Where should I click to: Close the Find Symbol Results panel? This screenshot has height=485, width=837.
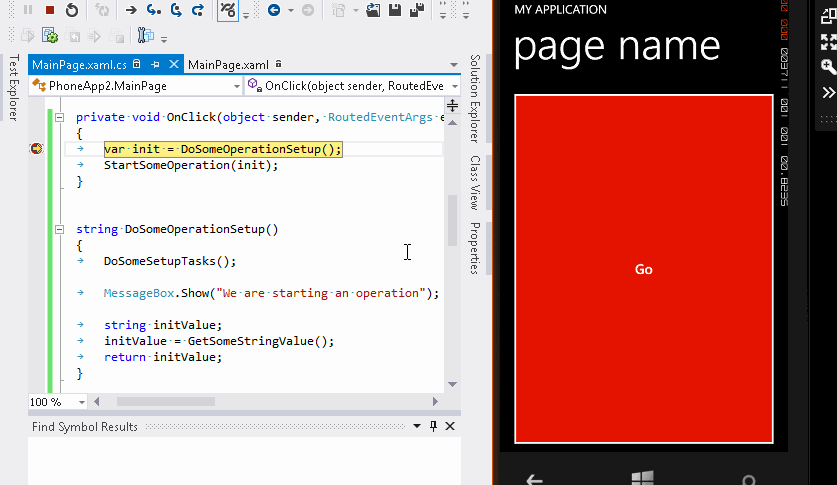pos(450,427)
